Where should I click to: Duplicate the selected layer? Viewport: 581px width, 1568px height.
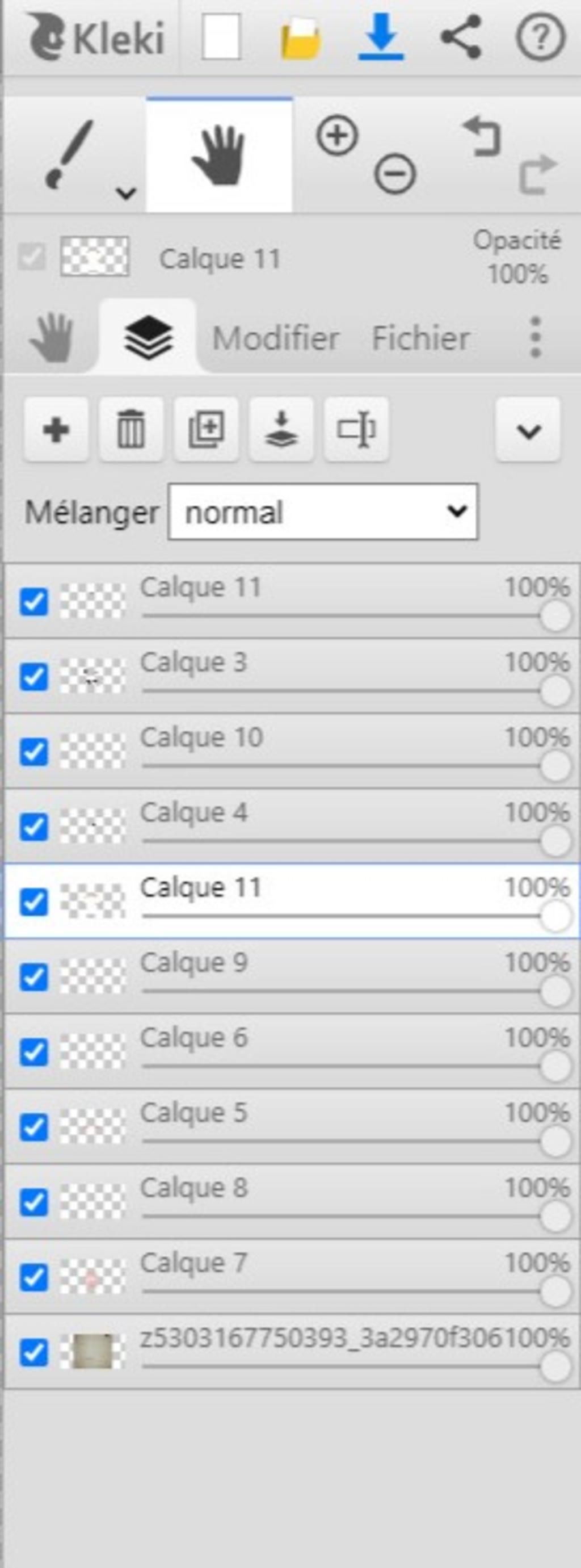(x=206, y=430)
